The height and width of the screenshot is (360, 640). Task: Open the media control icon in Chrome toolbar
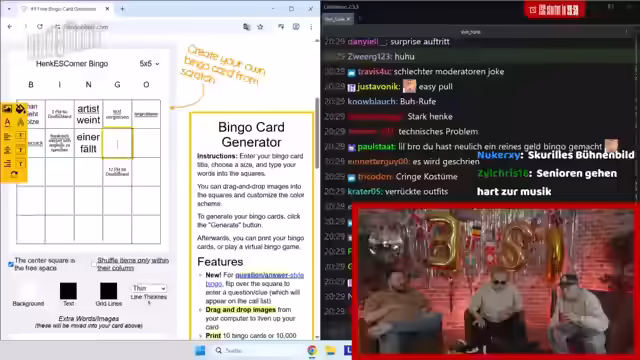coord(281,27)
